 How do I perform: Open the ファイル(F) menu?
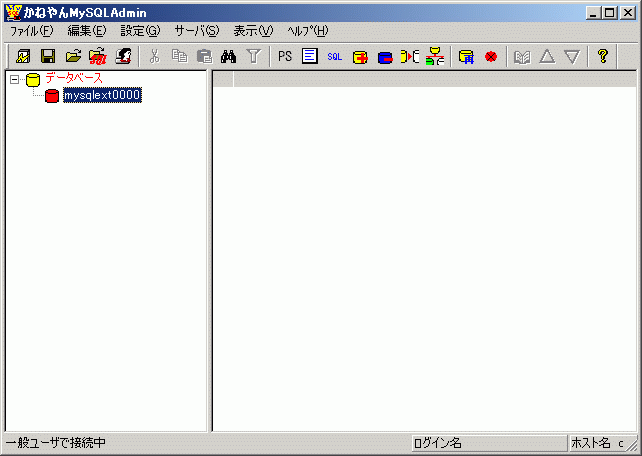point(32,31)
